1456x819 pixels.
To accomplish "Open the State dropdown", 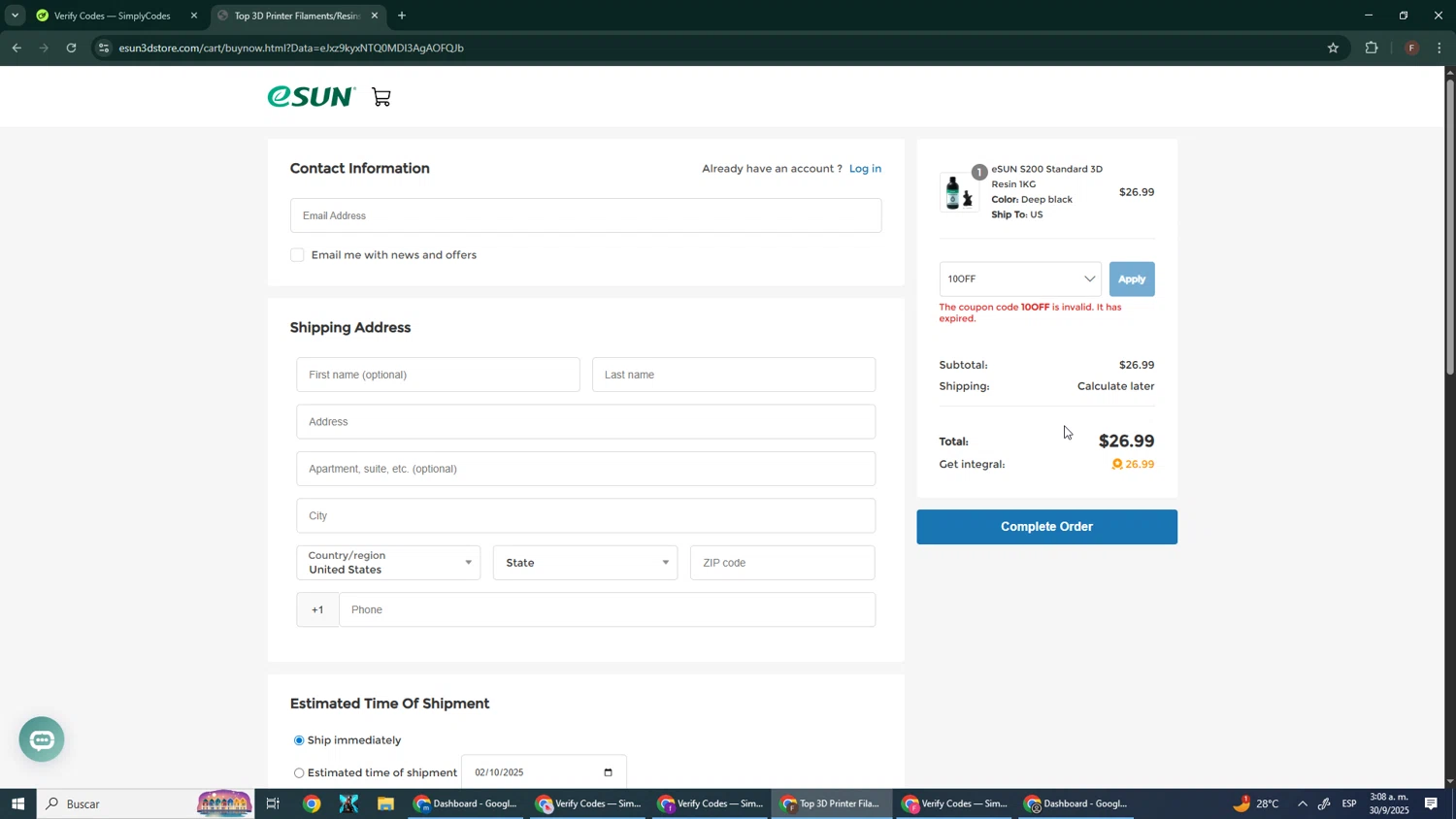I will [585, 563].
